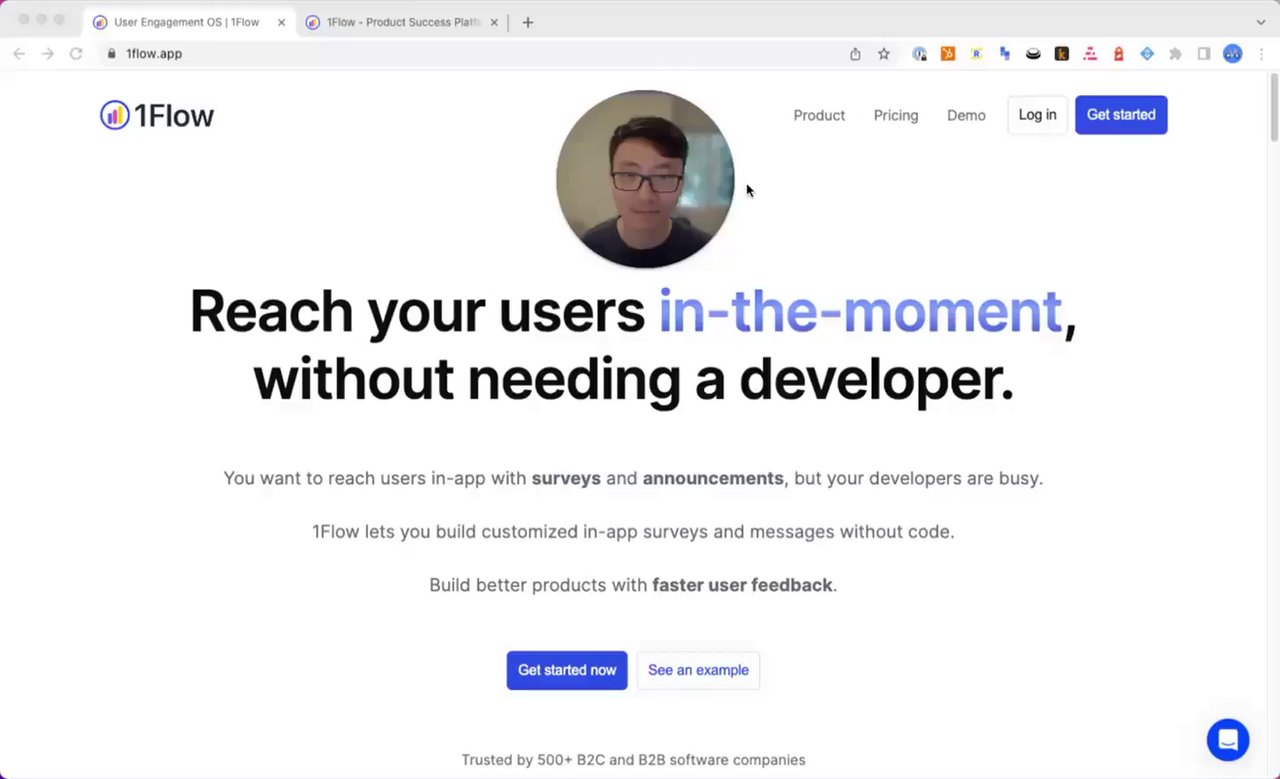Click the pink bars extension icon

(x=1090, y=54)
